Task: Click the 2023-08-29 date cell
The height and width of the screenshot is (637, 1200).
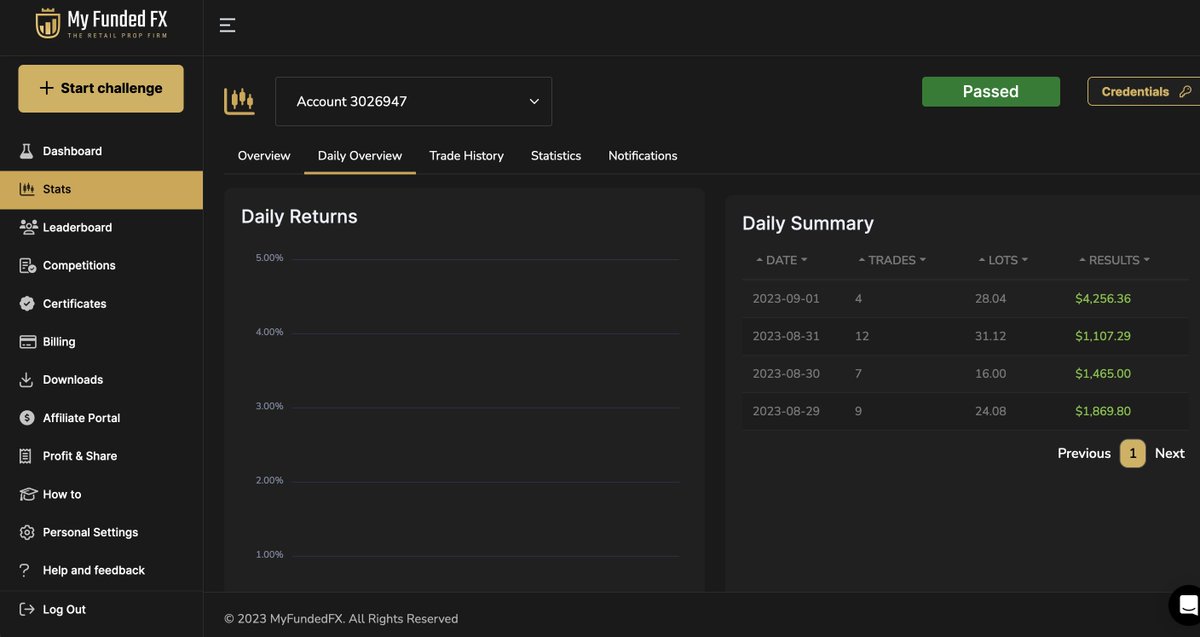Action: click(786, 411)
